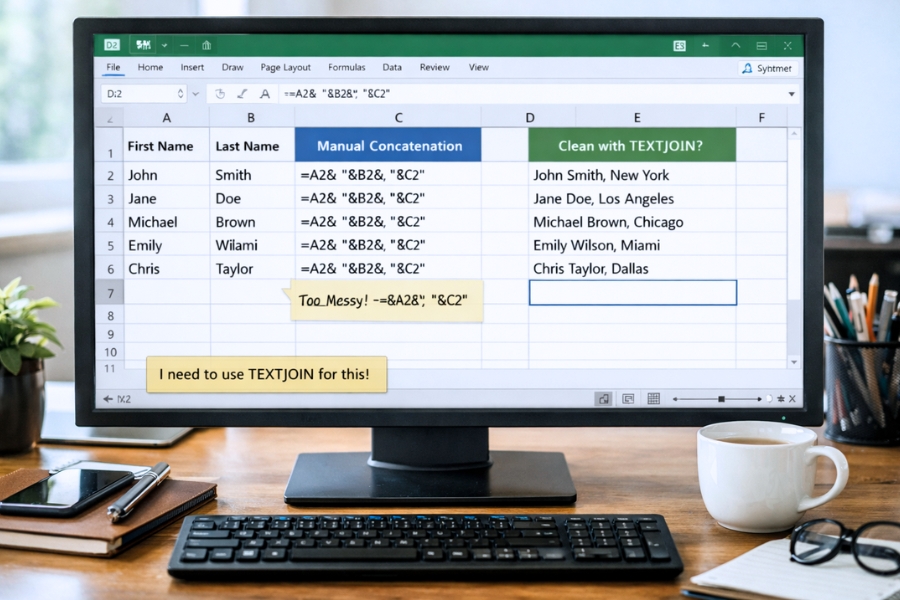Open the Normal view icon in status bar

(604, 397)
